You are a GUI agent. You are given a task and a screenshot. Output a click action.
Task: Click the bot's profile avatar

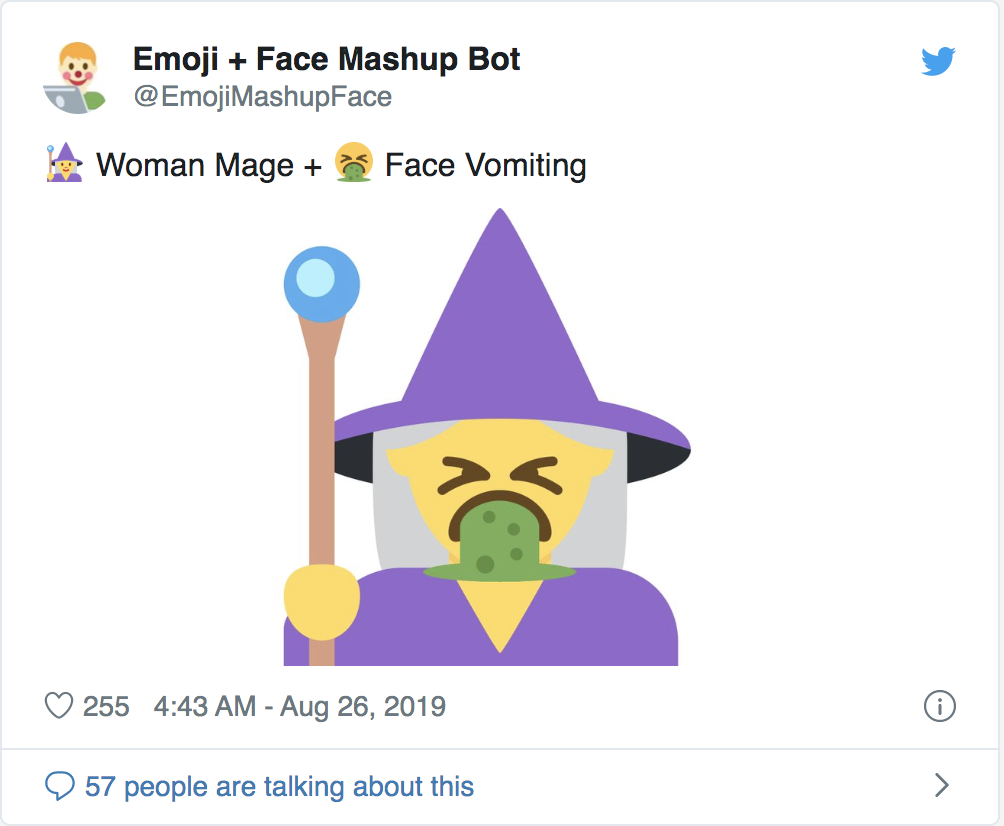(75, 77)
